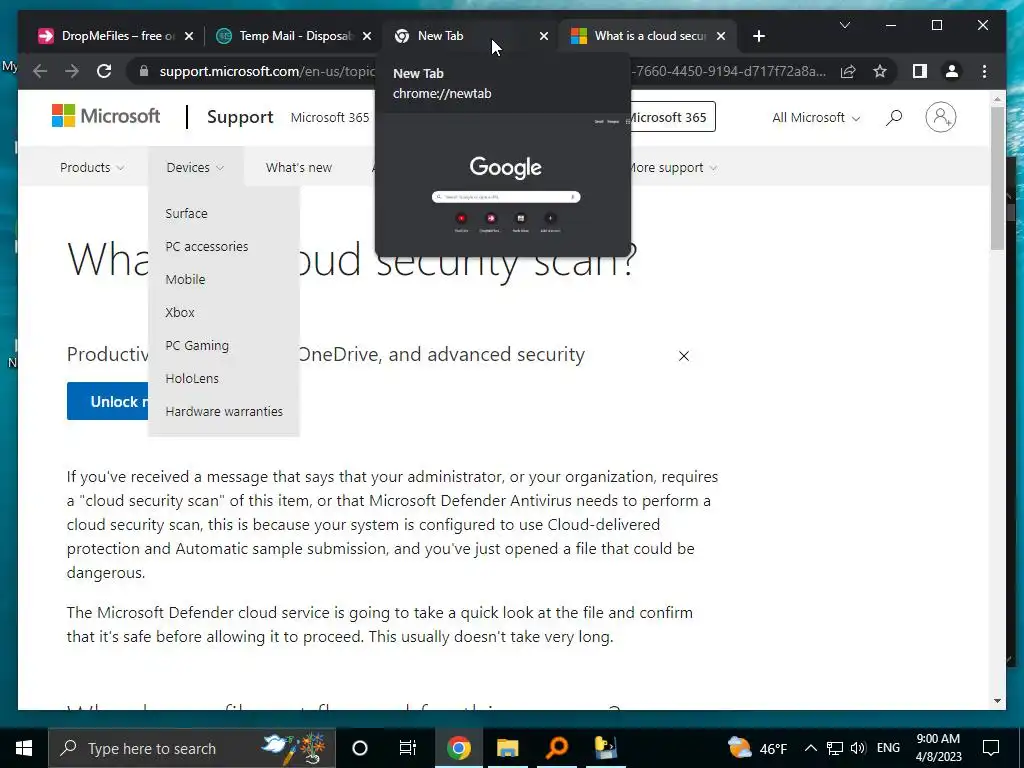Screen dimensions: 1024x768
Task: Open Chrome side panel icon
Action: (920, 71)
